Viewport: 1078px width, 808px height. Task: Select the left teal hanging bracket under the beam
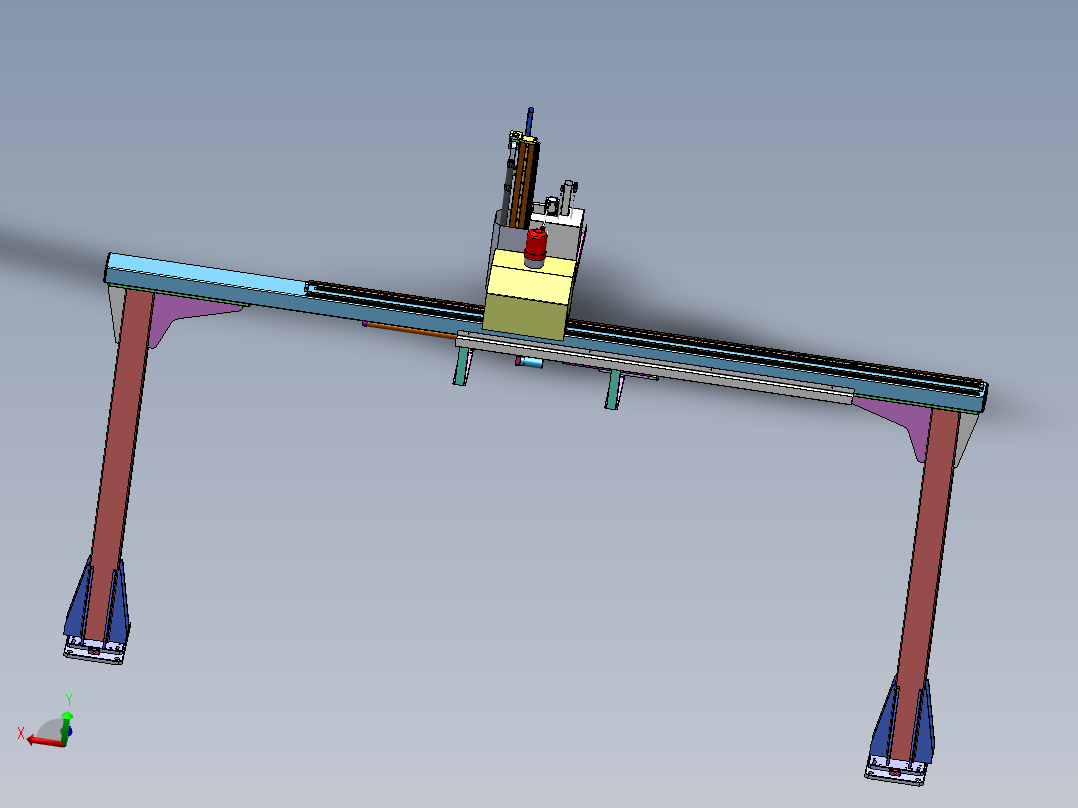click(x=462, y=366)
